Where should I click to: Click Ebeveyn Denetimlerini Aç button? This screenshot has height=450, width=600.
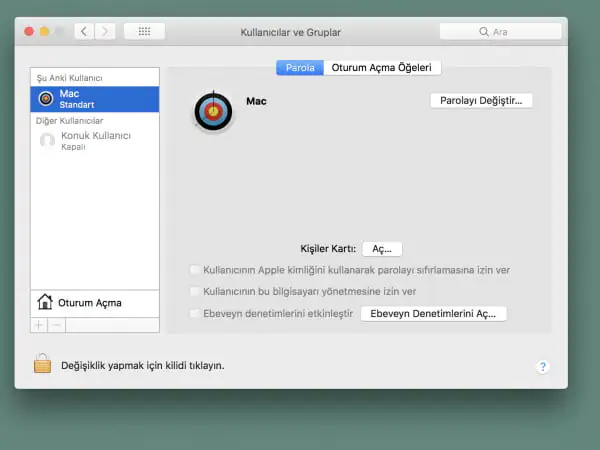pyautogui.click(x=433, y=314)
